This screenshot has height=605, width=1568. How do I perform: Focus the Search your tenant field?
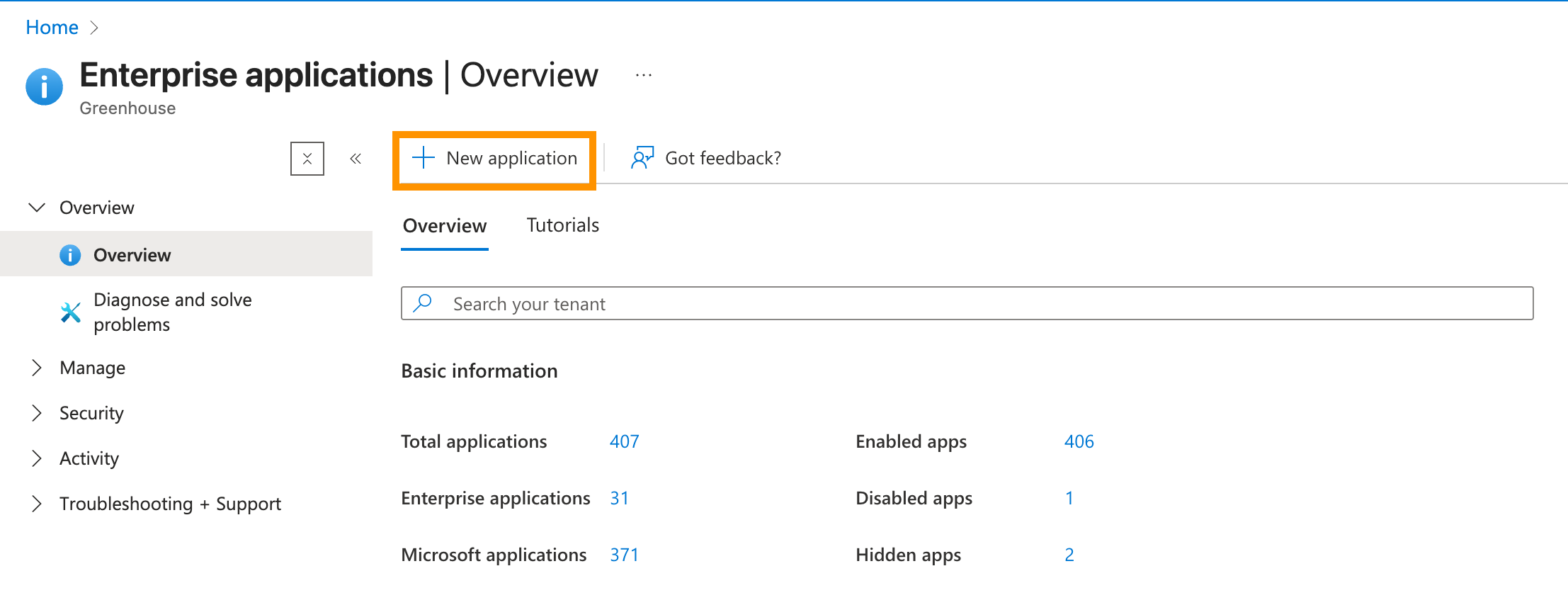point(977,303)
